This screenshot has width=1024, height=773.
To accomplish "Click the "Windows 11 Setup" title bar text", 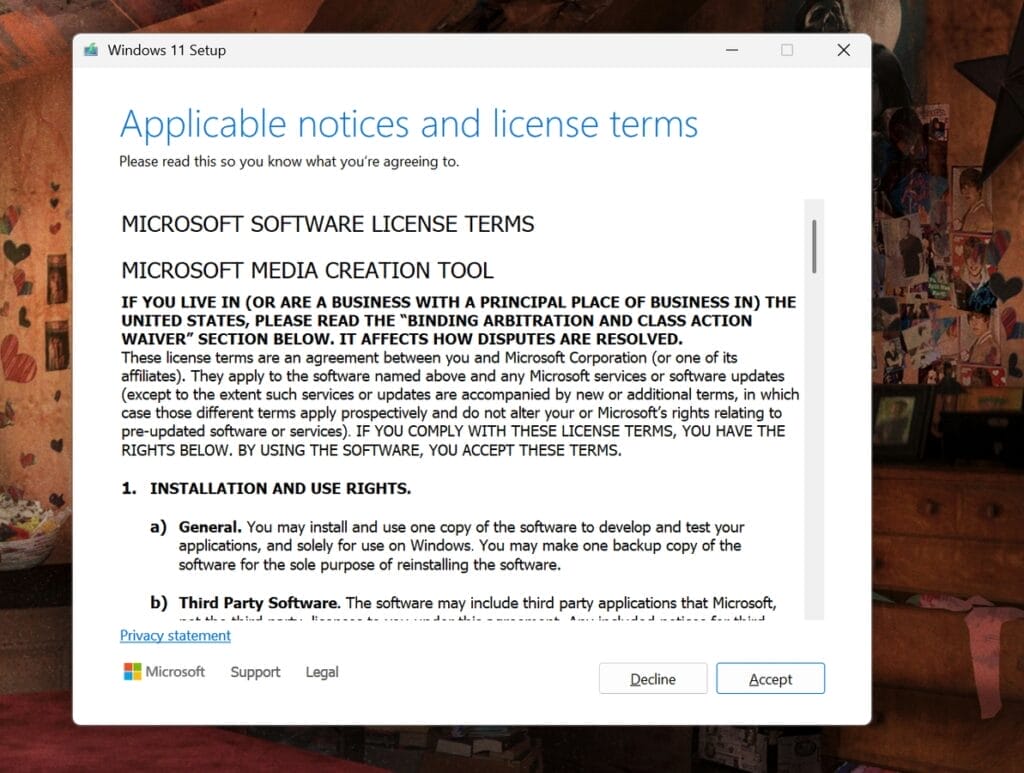I will click(166, 50).
